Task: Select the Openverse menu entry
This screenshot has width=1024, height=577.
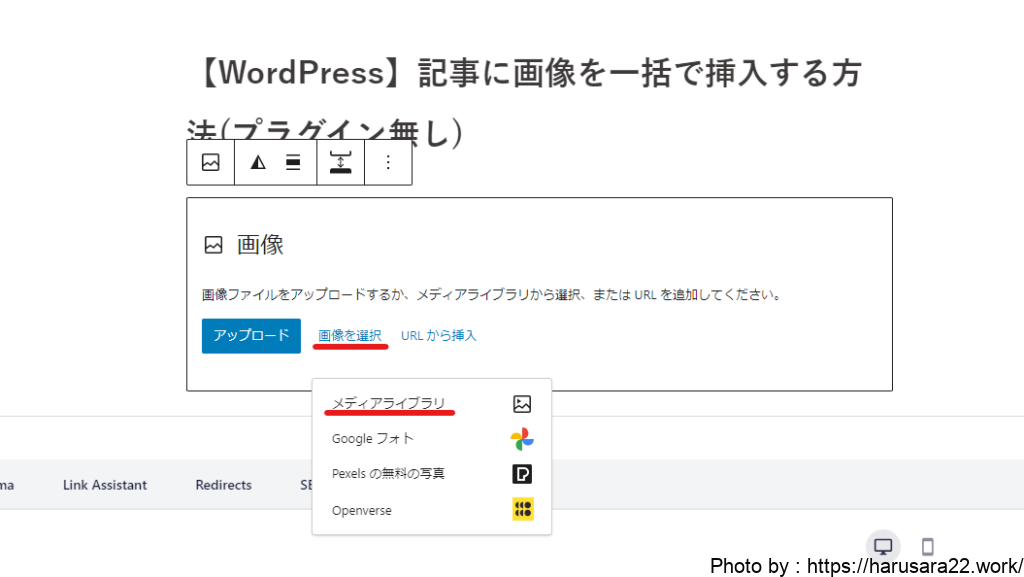Action: 362,510
